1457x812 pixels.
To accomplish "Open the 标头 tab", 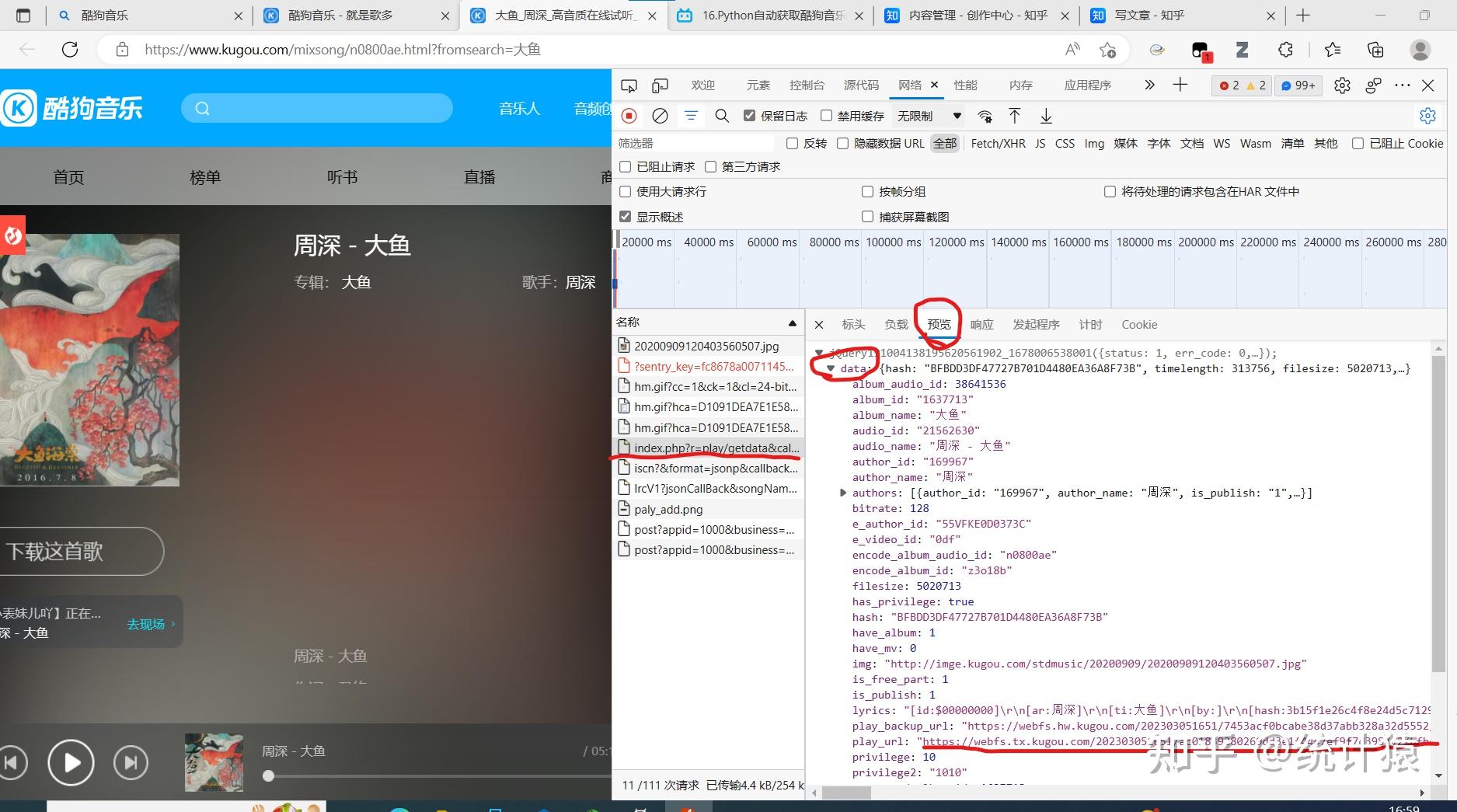I will pyautogui.click(x=853, y=325).
